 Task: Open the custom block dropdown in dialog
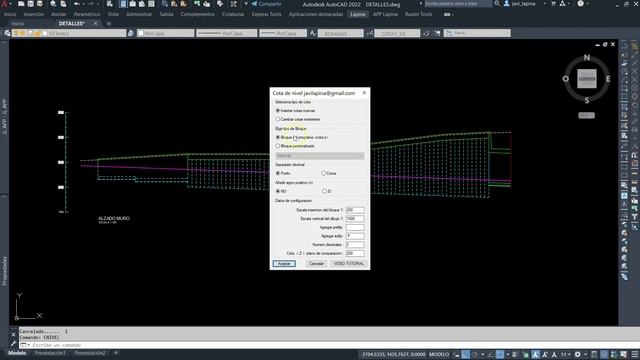(x=320, y=156)
